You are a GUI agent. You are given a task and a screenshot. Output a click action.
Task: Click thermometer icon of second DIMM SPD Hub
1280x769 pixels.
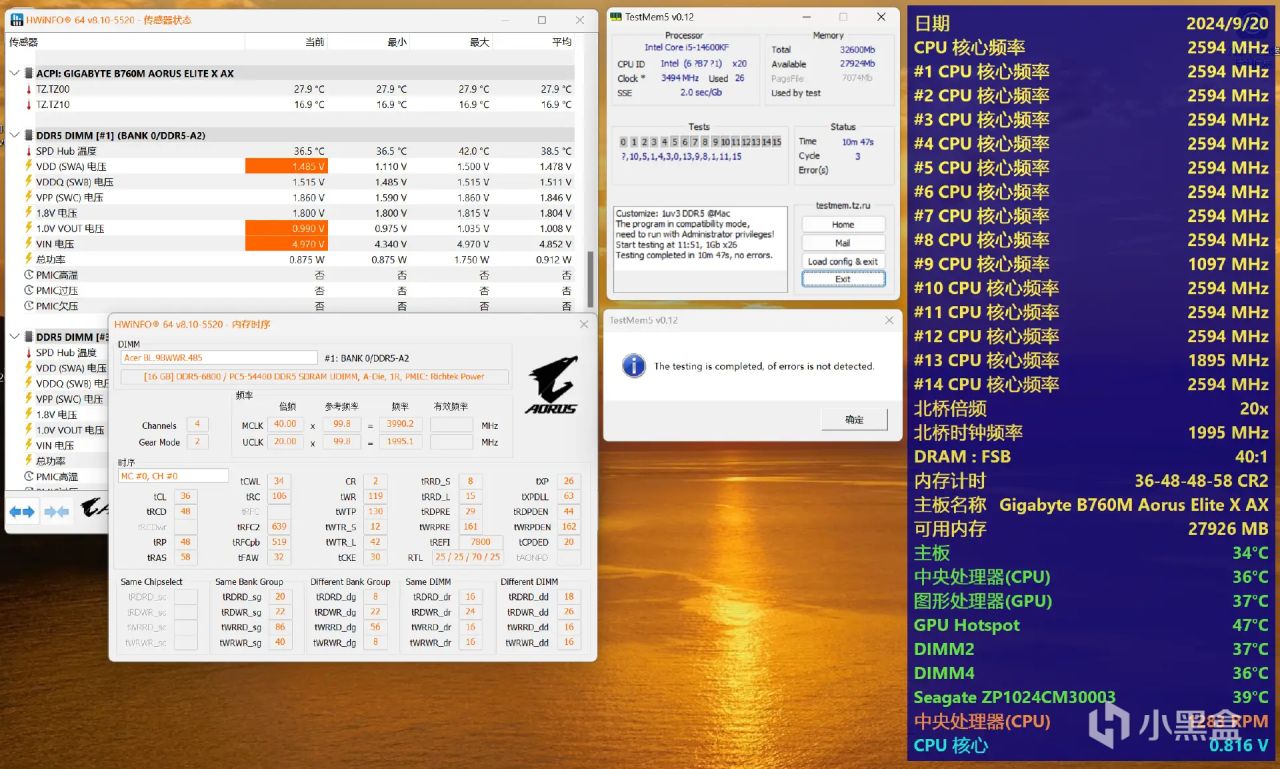pyautogui.click(x=28, y=353)
